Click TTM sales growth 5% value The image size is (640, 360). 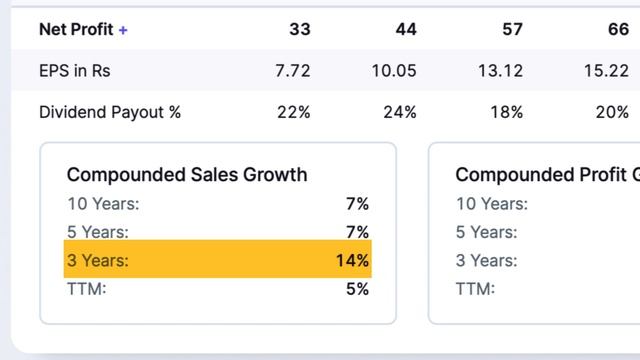coord(358,289)
